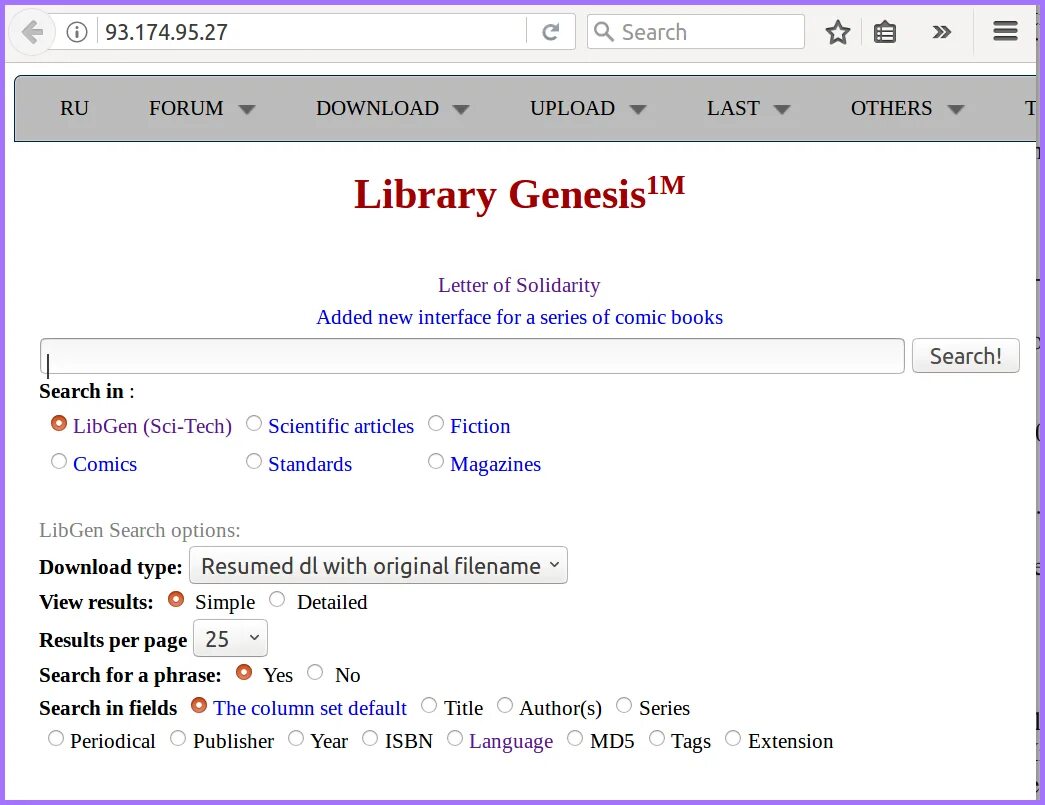This screenshot has width=1045, height=805.
Task: Open the UPLOAD menu
Action: [x=572, y=108]
